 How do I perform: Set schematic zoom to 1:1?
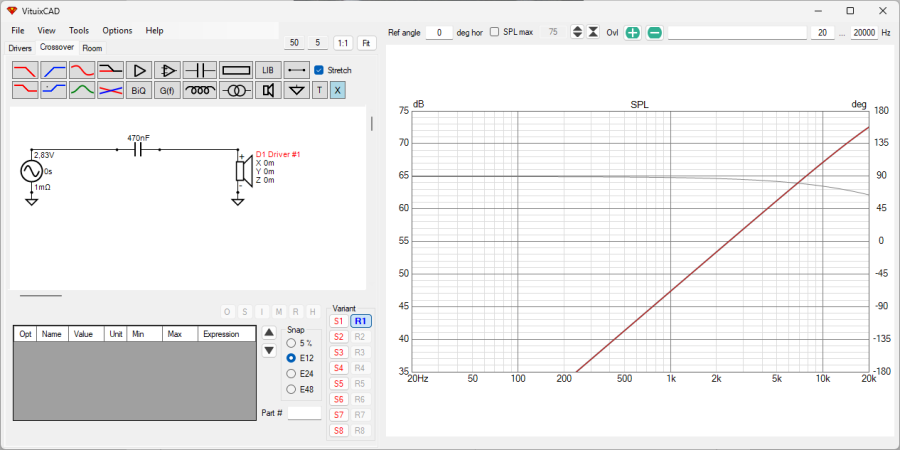coord(343,42)
